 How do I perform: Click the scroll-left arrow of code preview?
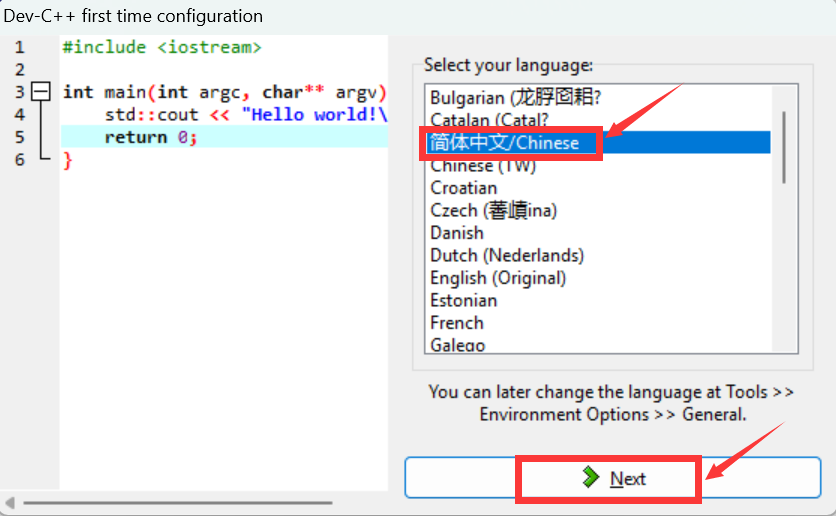pyautogui.click(x=9, y=502)
